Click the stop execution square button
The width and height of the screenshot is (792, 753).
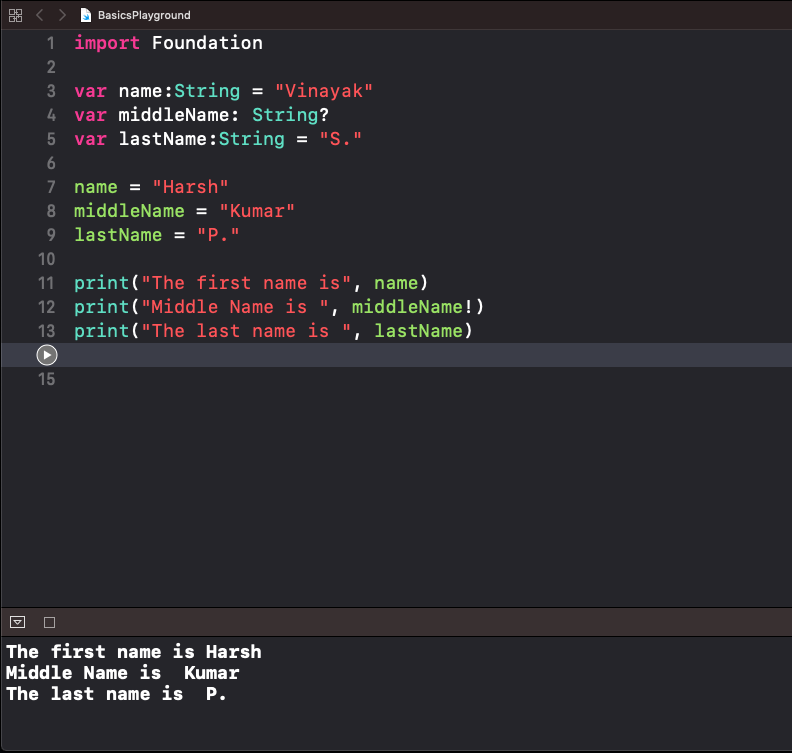(49, 622)
